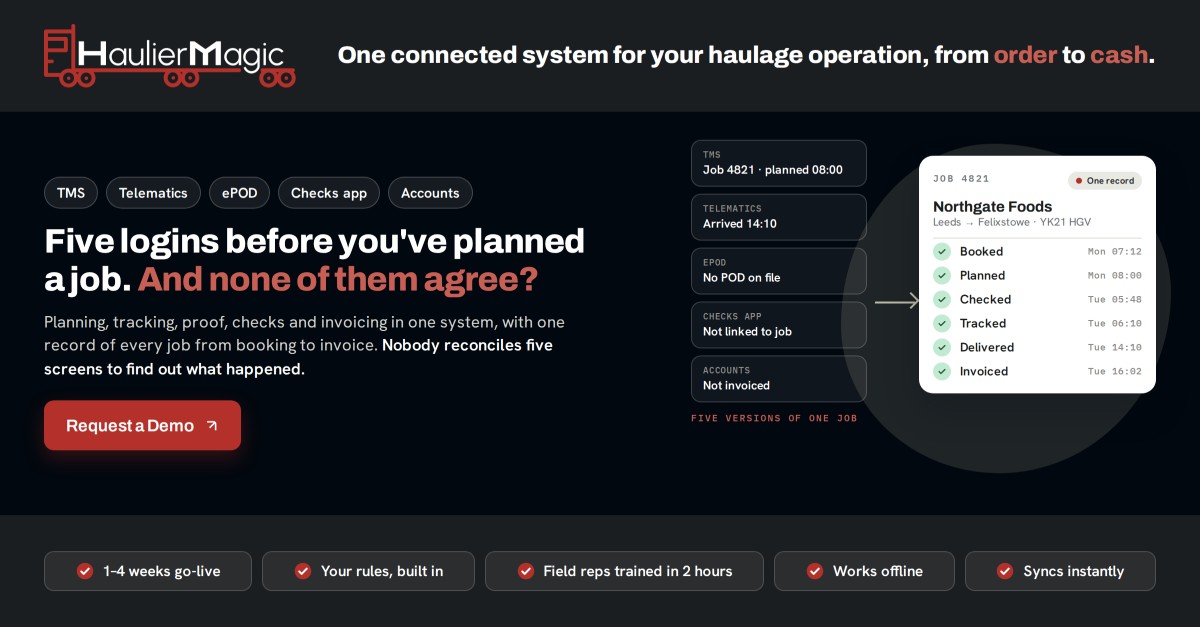Click the red check icon on 1-4 weeks go-live
The width and height of the screenshot is (1200, 627).
pos(85,571)
